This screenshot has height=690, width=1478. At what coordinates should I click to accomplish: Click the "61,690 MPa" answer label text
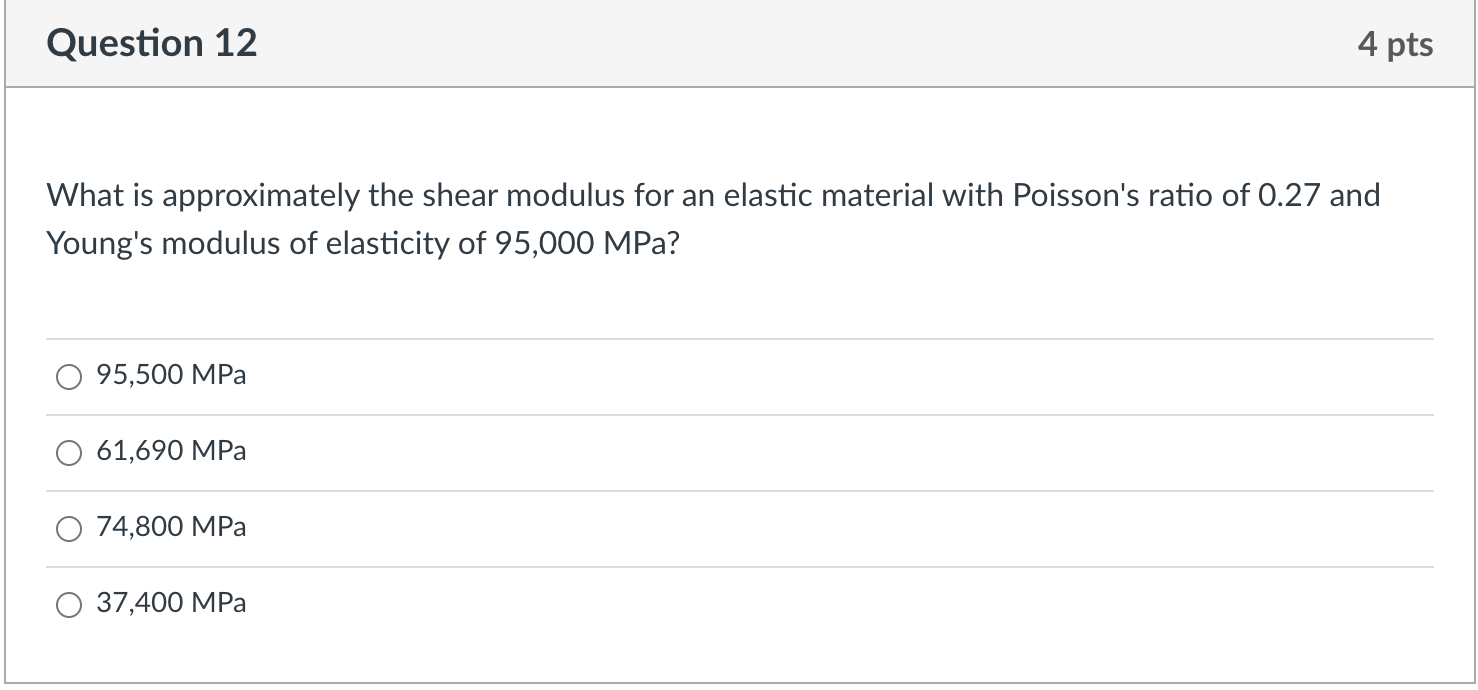[171, 452]
